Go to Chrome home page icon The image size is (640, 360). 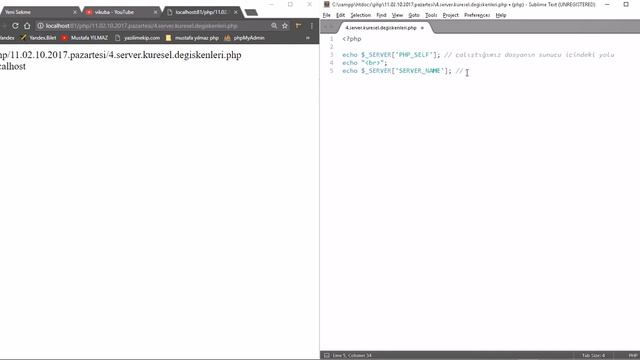pyautogui.click(x=27, y=26)
